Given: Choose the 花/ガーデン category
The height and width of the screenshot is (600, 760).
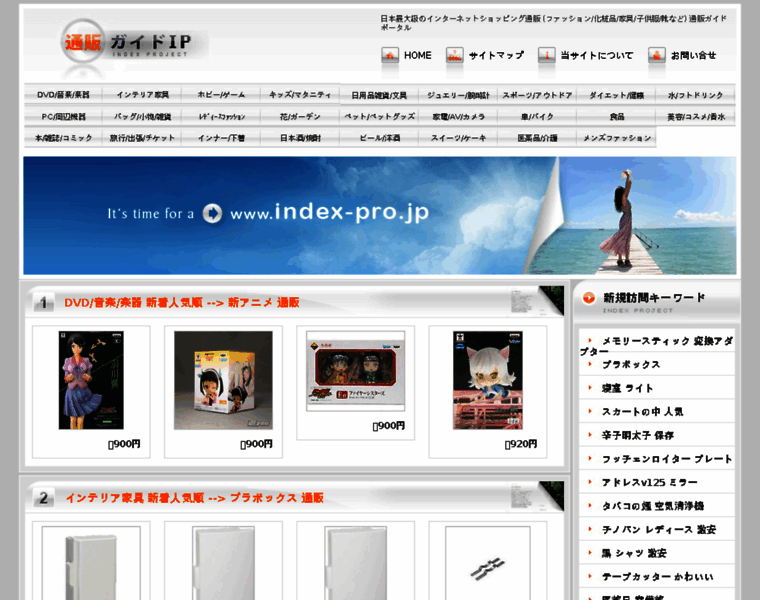Looking at the screenshot, I should click(x=300, y=116).
